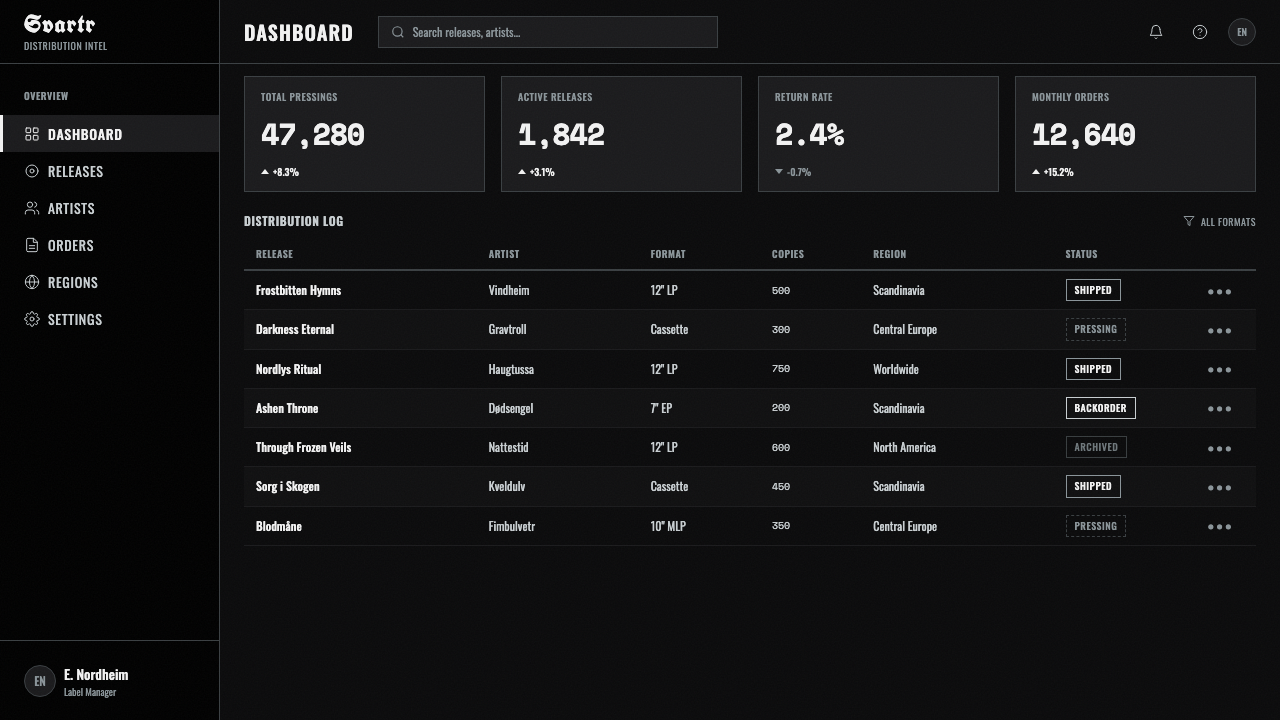
Task: Sort by the Release column header
Action: [x=274, y=254]
